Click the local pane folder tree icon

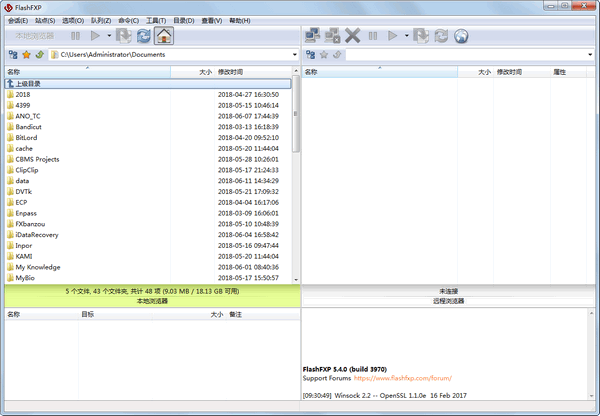pyautogui.click(x=13, y=54)
